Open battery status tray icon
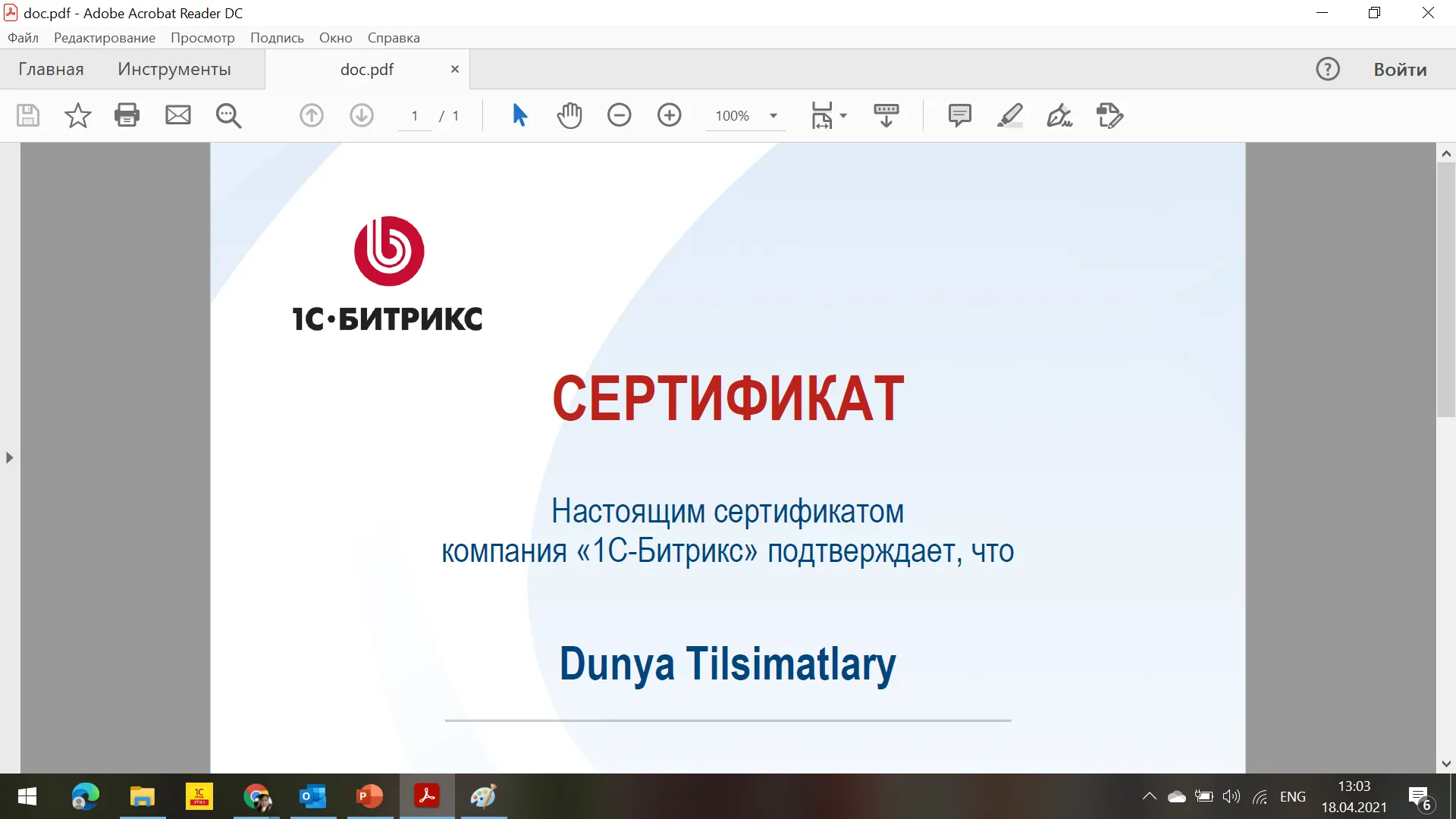This screenshot has height=819, width=1456. 1204,796
